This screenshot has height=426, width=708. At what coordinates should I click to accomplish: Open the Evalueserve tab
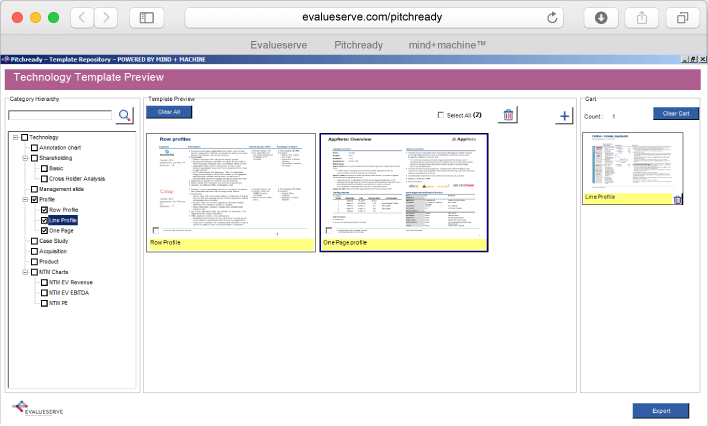pyautogui.click(x=279, y=45)
